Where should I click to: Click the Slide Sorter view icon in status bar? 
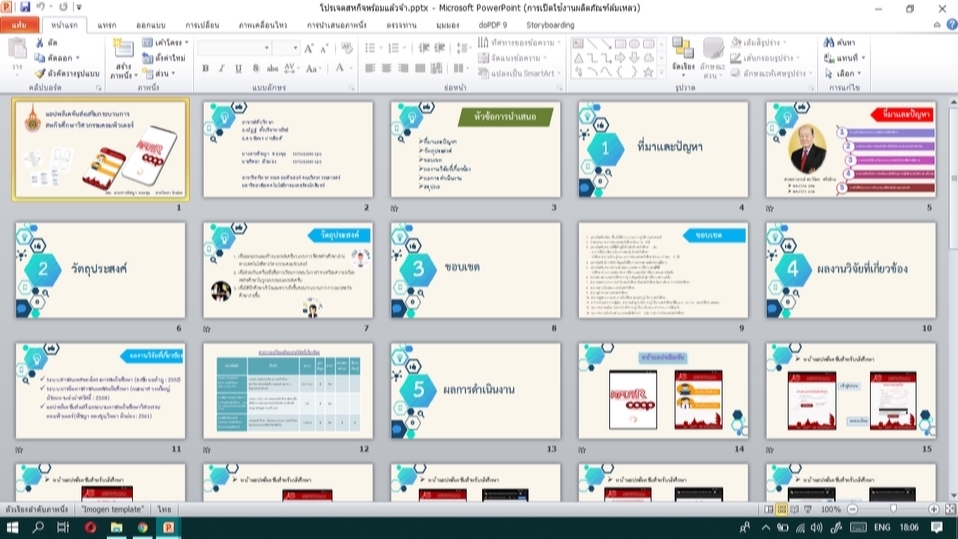point(781,509)
